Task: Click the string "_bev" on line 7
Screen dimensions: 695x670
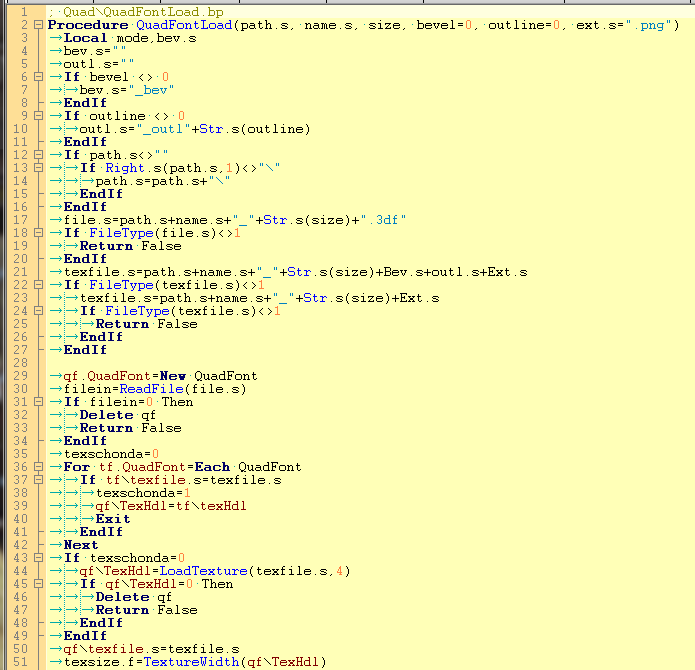Action: tap(151, 90)
